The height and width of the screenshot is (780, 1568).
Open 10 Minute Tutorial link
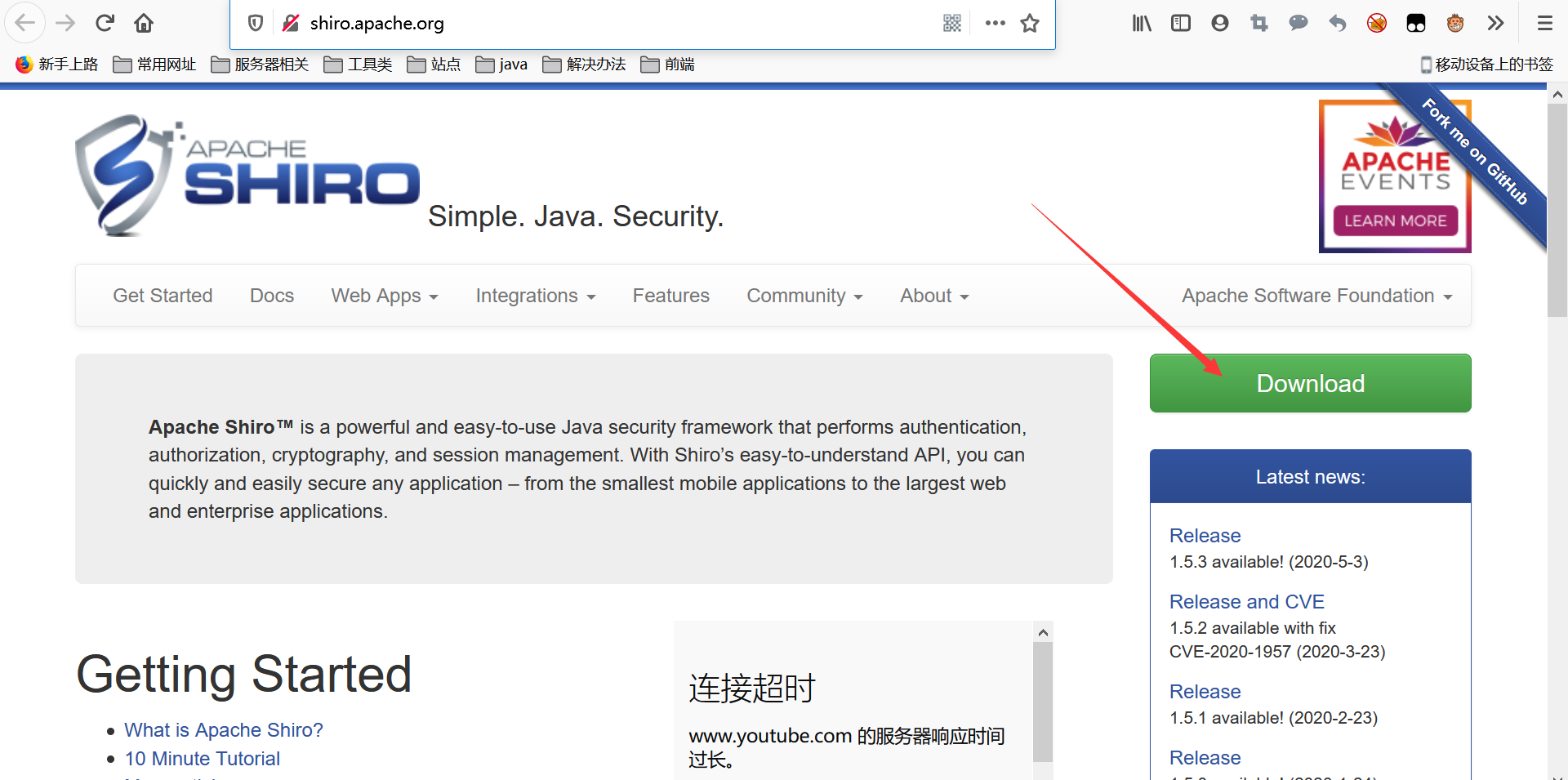pyautogui.click(x=202, y=759)
